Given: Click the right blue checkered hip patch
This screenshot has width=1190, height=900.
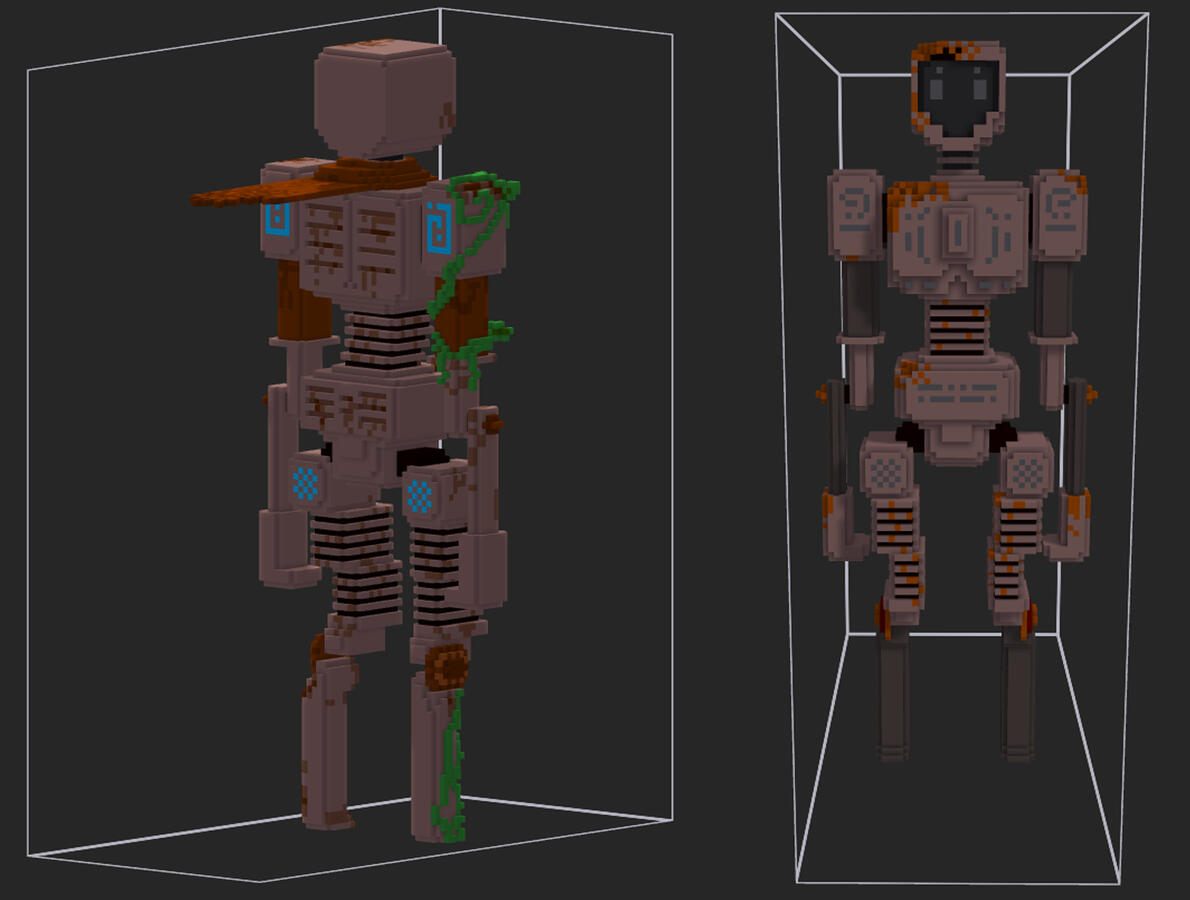Looking at the screenshot, I should click(x=422, y=494).
